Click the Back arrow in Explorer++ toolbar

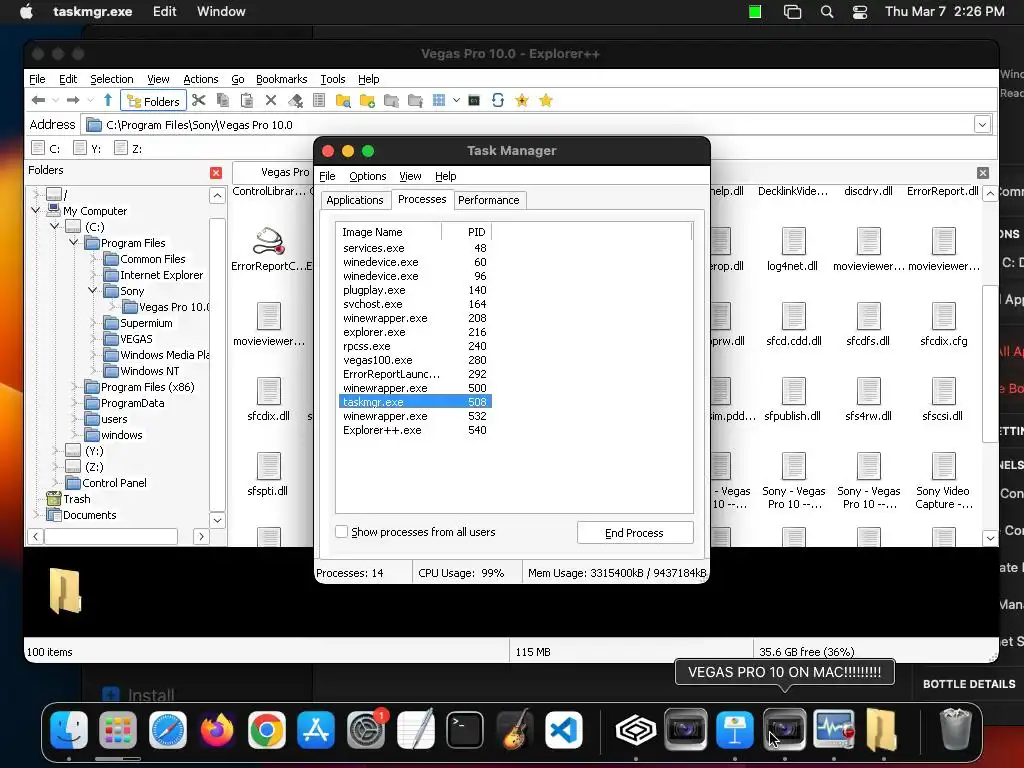[38, 101]
